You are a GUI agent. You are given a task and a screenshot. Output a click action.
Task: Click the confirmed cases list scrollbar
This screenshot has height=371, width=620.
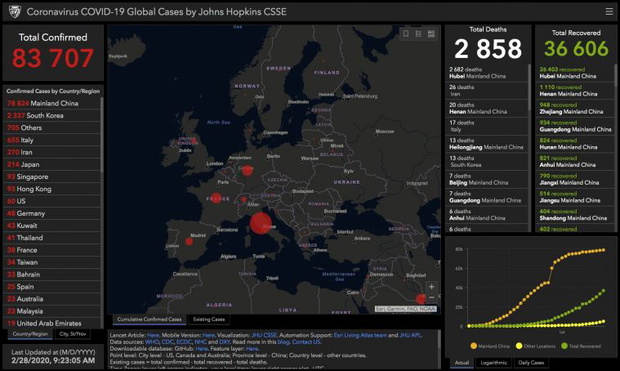tap(102, 134)
